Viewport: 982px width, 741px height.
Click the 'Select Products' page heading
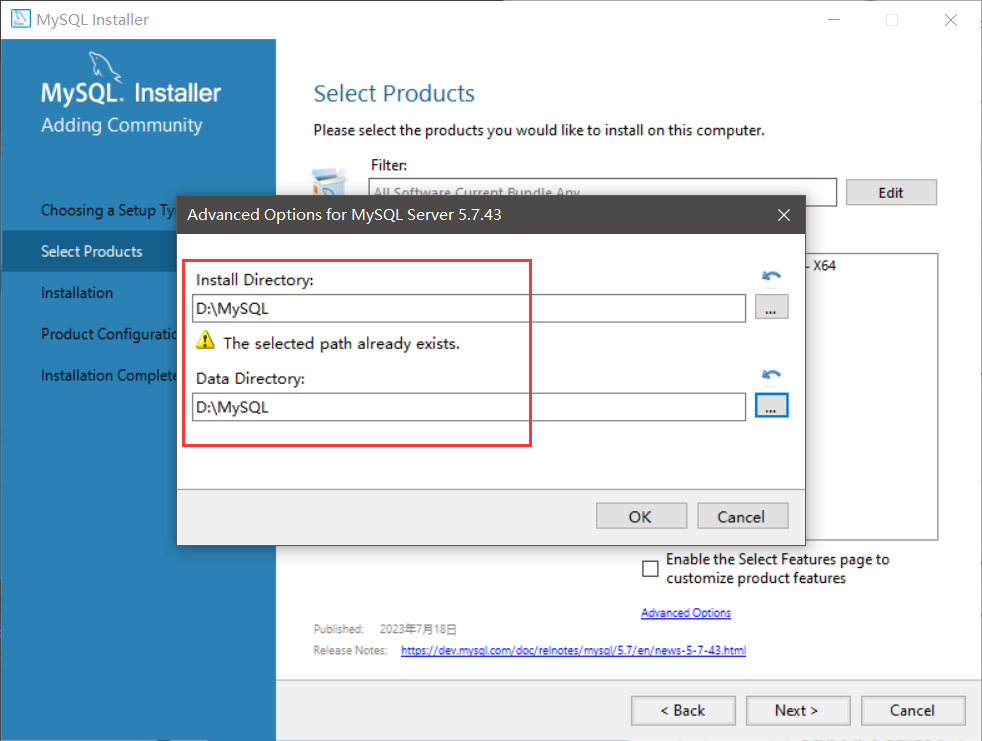pyautogui.click(x=394, y=93)
